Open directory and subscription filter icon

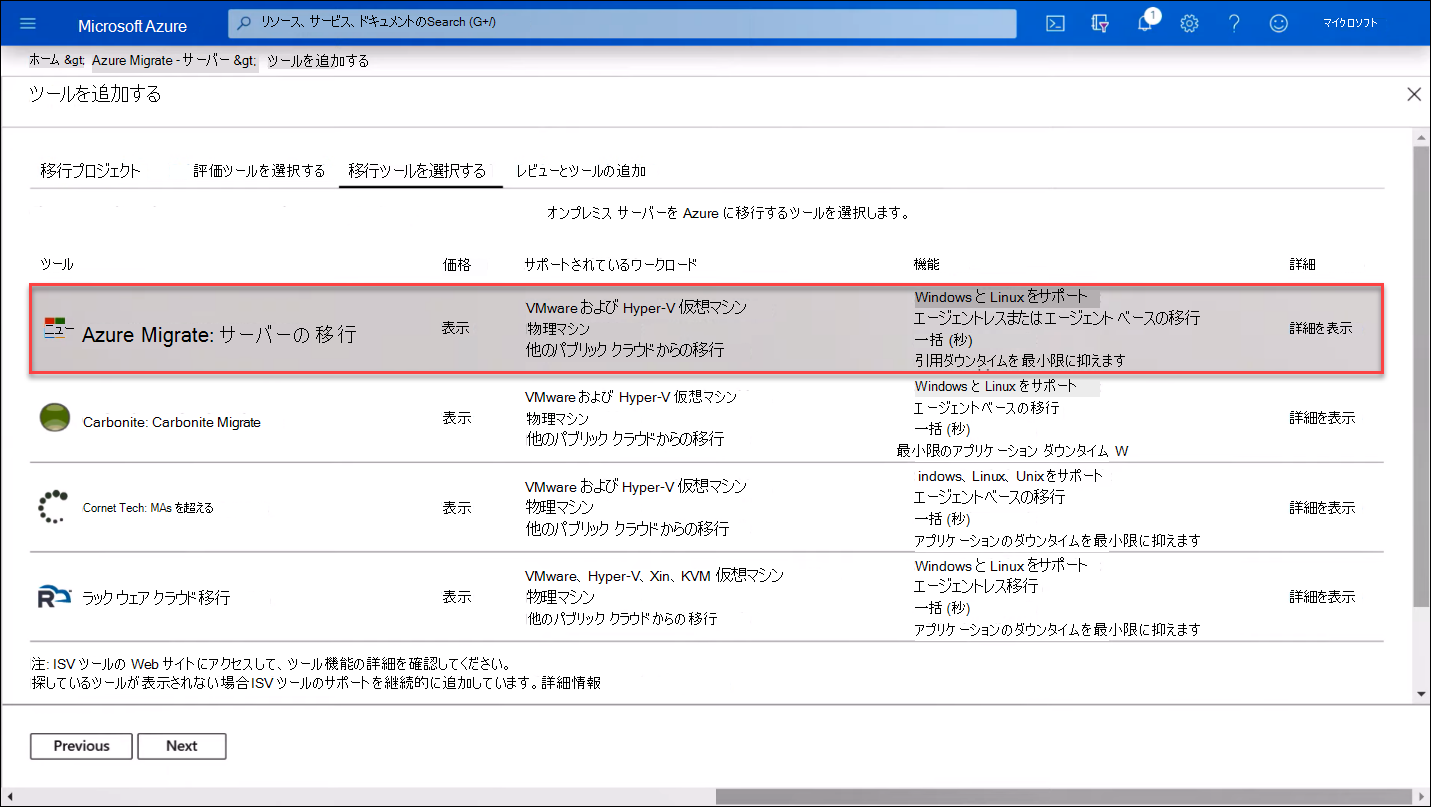click(x=1100, y=24)
